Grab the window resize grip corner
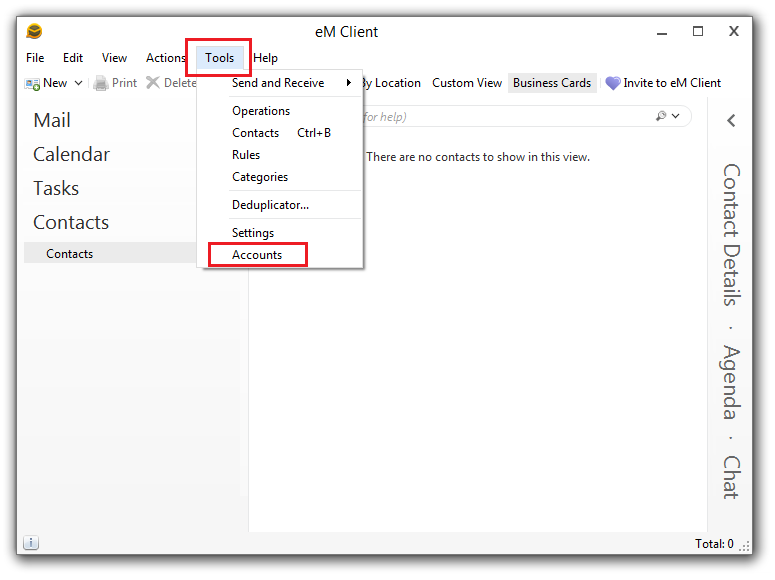 point(744,546)
